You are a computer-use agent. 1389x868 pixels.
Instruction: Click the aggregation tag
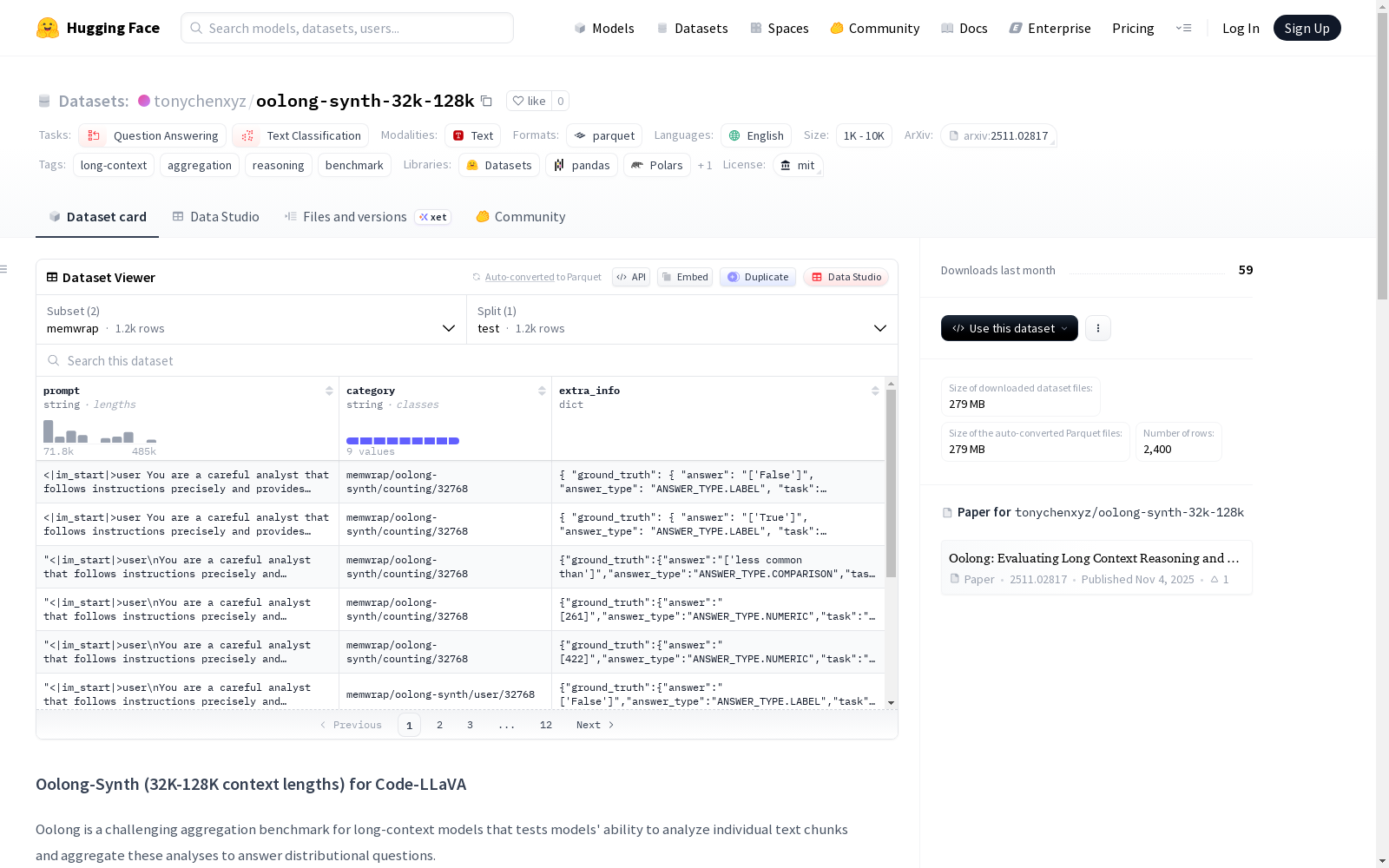[200, 165]
